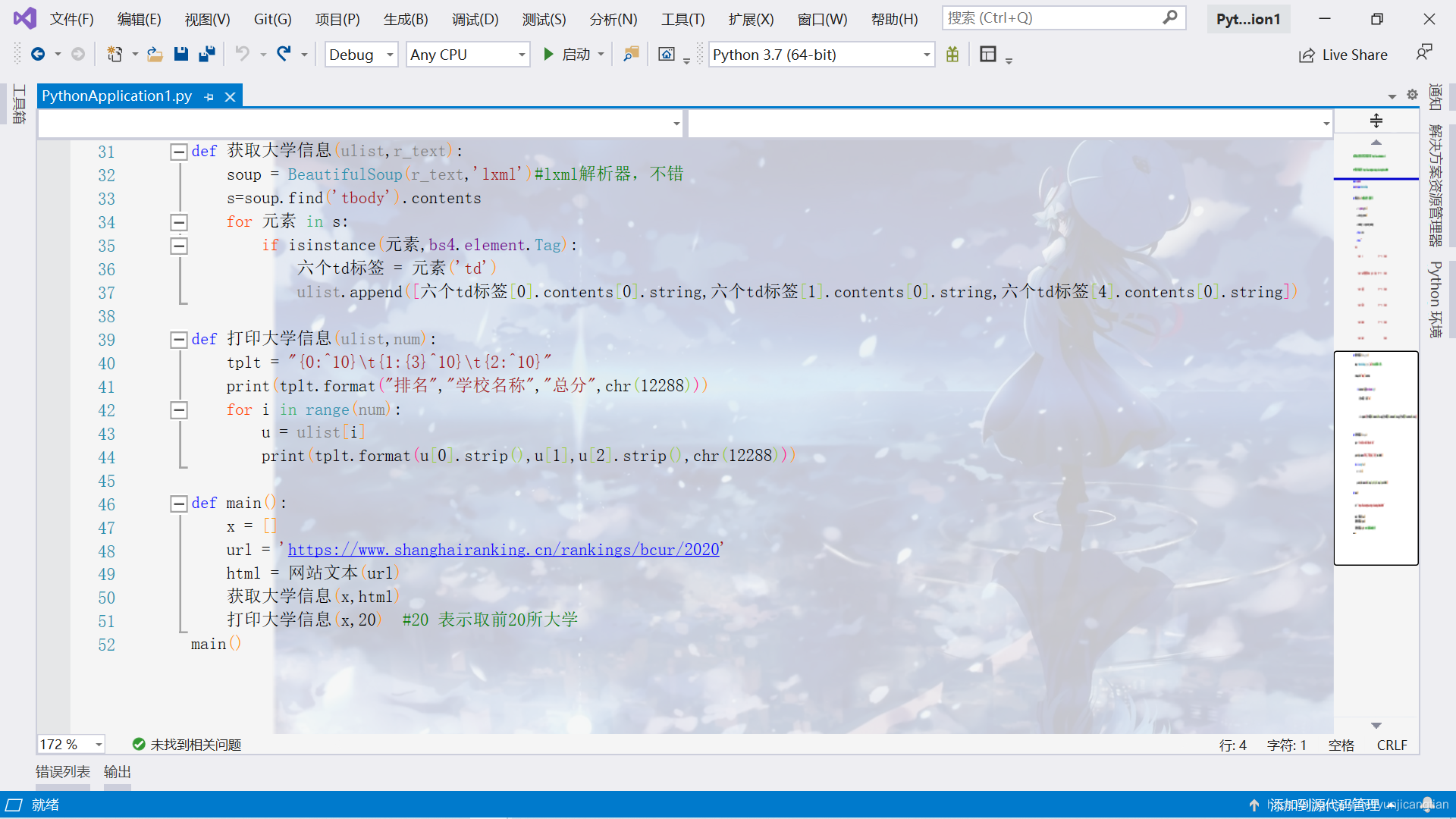Click the Redo action icon
Image resolution: width=1456 pixels, height=819 pixels.
[x=283, y=54]
